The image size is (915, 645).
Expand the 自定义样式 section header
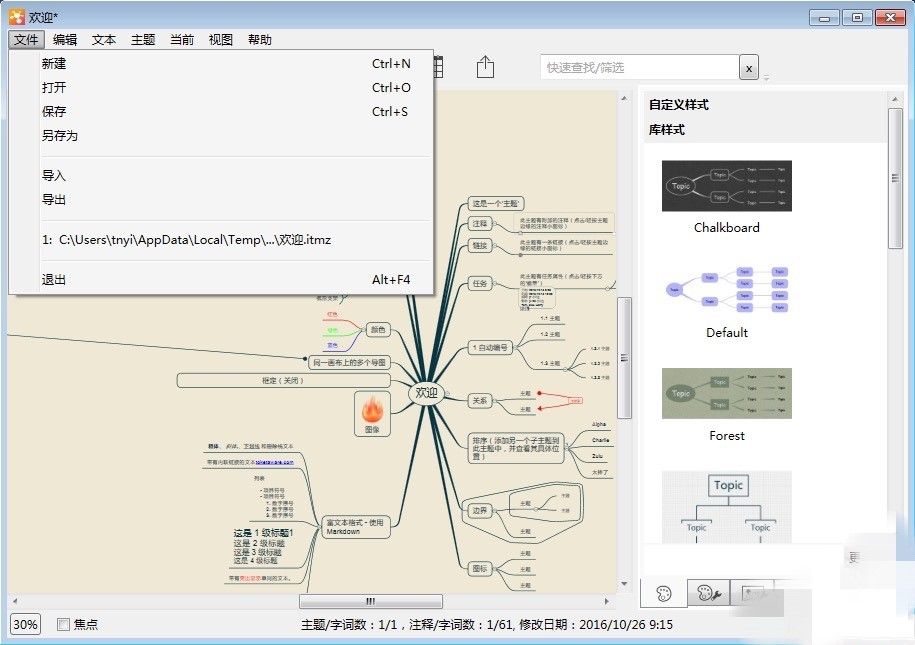point(679,104)
